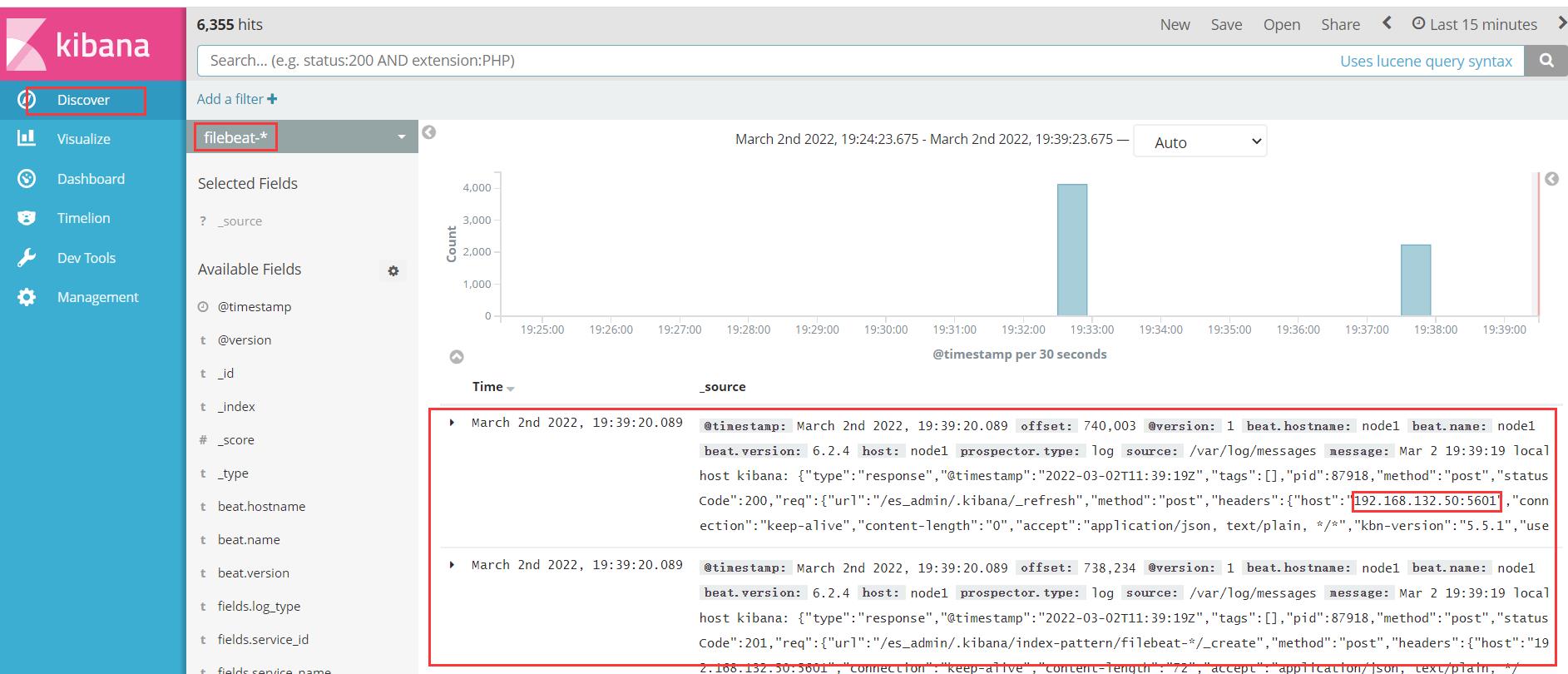Click the hash icon beside _score
This screenshot has height=674, width=1568.
pos(203,440)
